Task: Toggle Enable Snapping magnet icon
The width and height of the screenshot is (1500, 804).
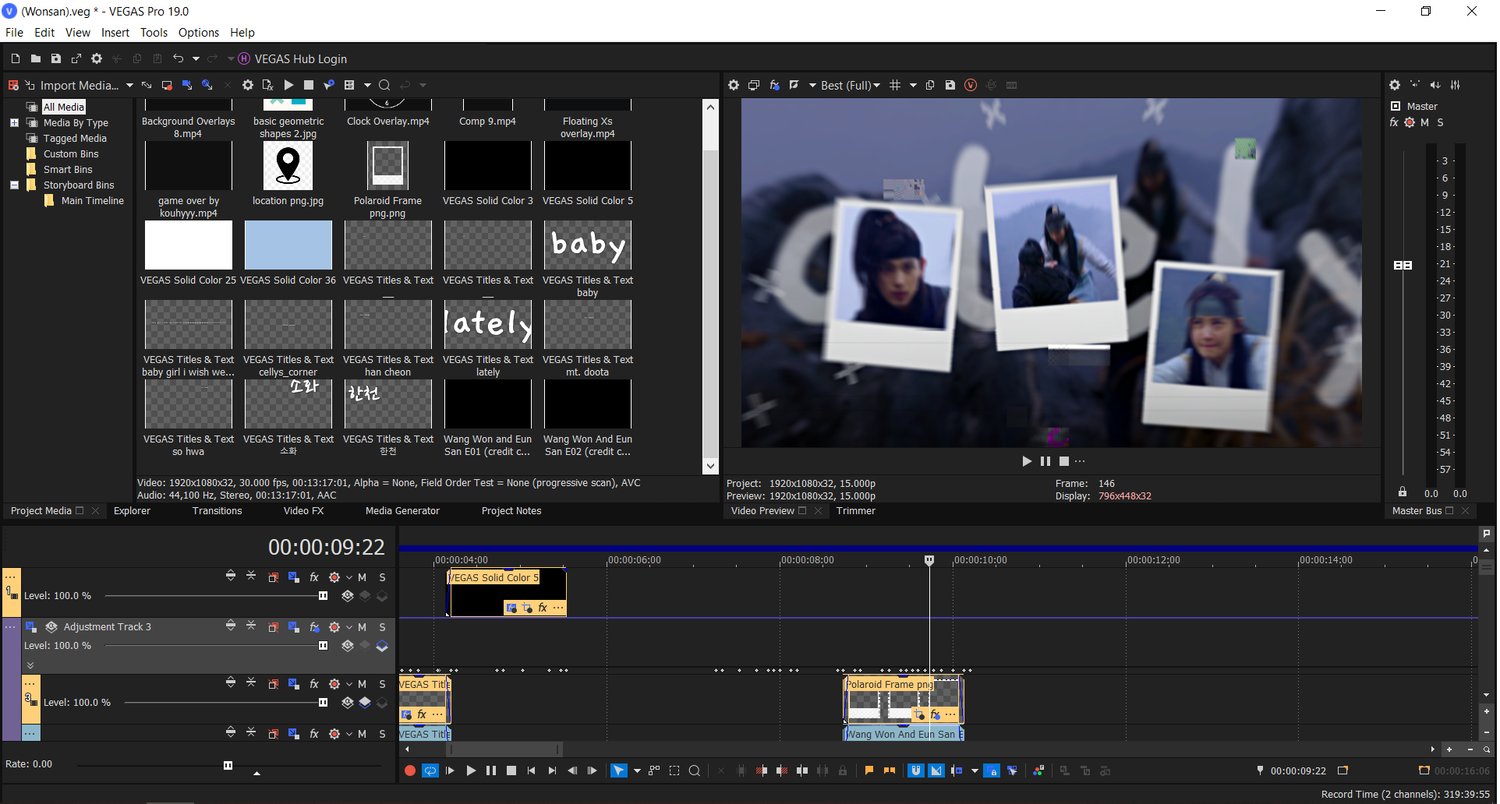Action: pyautogui.click(x=916, y=771)
